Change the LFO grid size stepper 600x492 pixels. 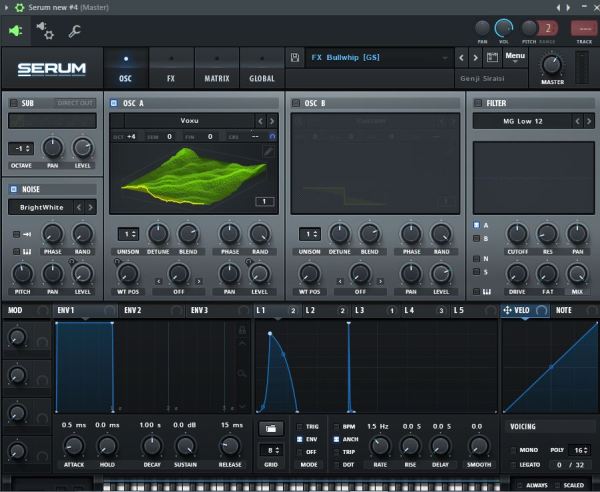pyautogui.click(x=271, y=450)
